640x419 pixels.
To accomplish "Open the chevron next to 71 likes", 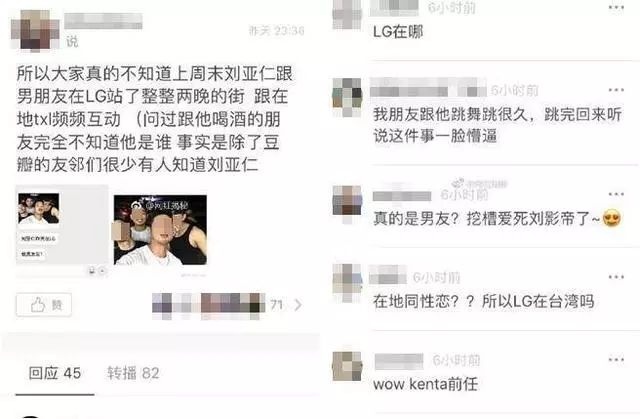I will 298,304.
